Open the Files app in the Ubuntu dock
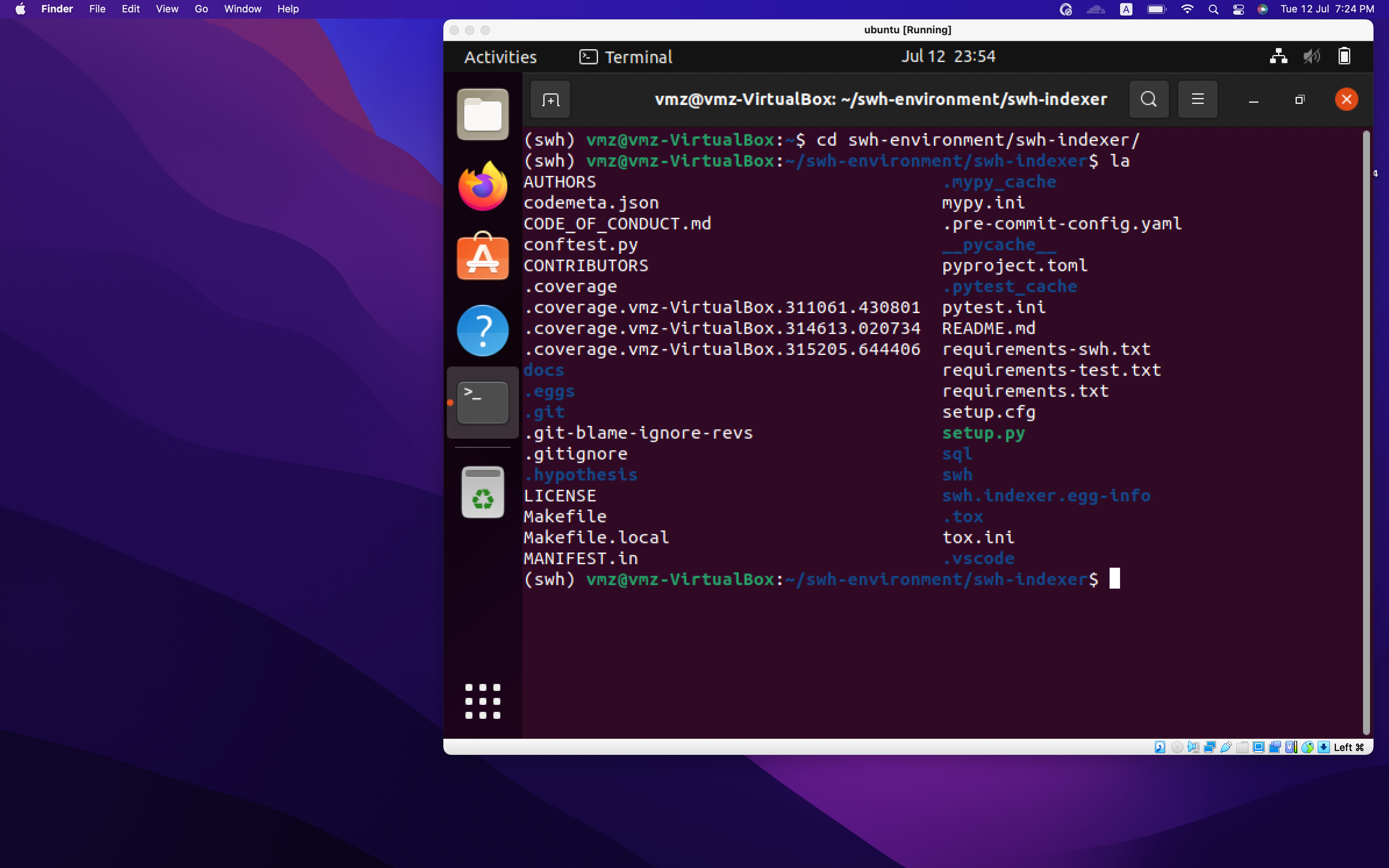This screenshot has height=868, width=1389. tap(483, 114)
